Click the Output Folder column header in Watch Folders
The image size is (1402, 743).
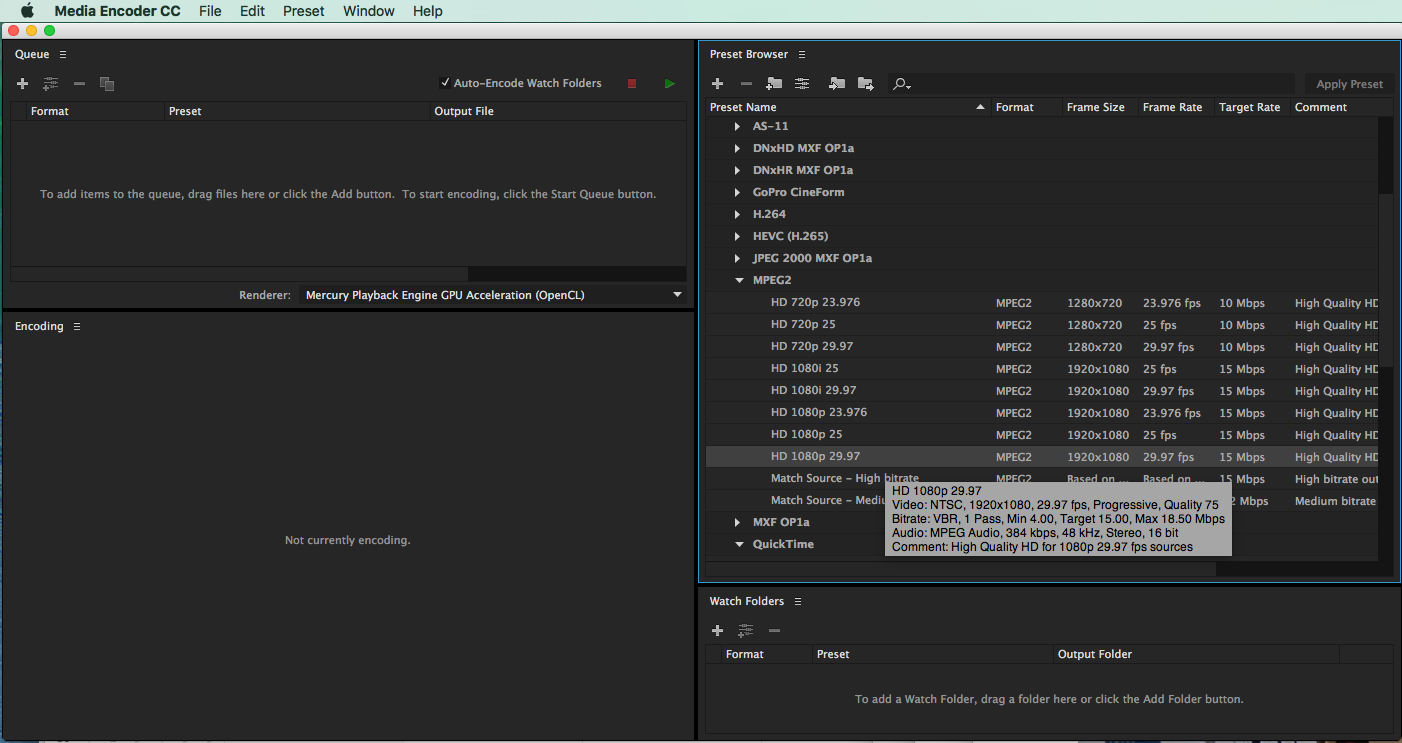tap(1196, 654)
